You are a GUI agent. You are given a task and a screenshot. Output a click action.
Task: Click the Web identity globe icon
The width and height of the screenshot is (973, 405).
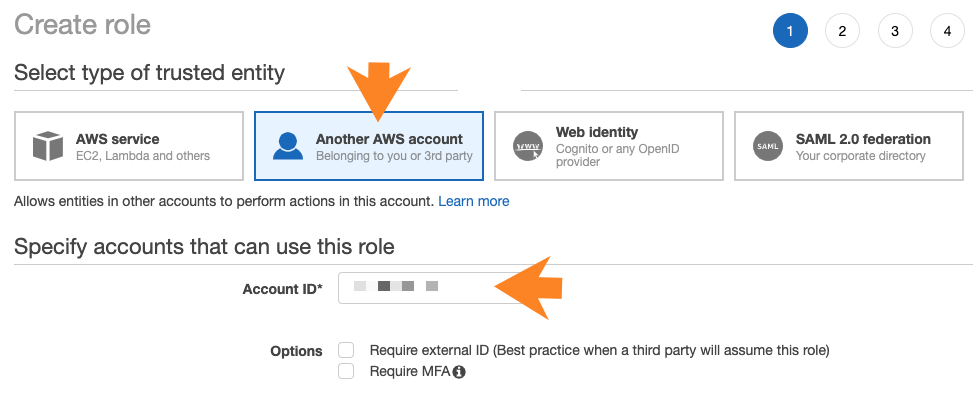pyautogui.click(x=528, y=146)
